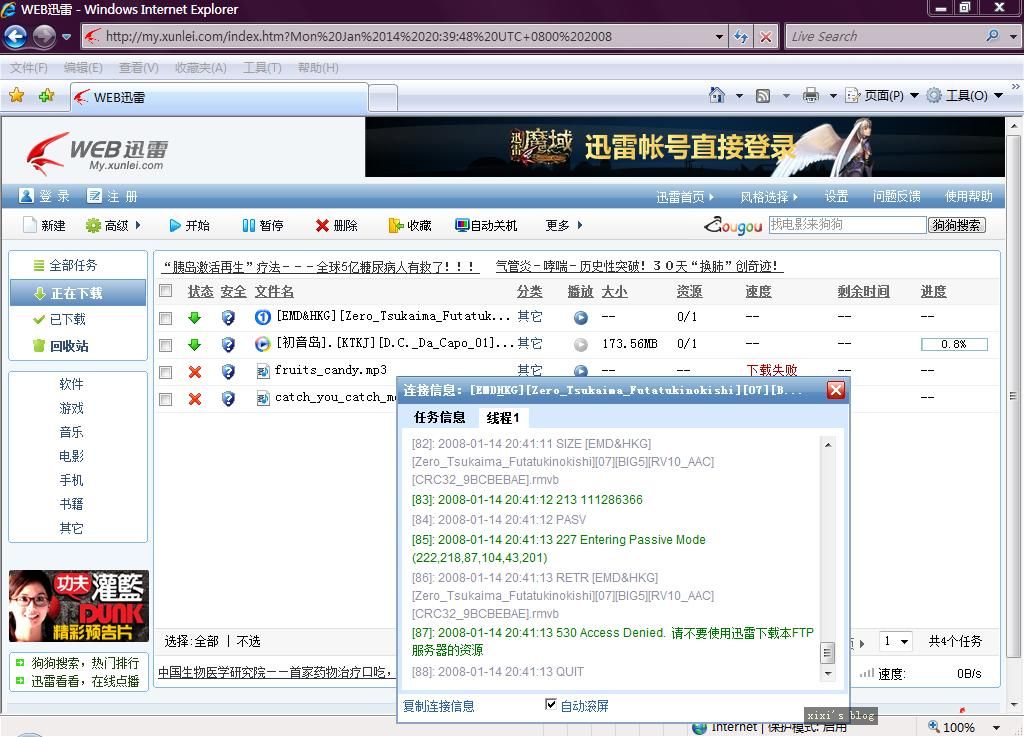The image size is (1024, 737).
Task: Click the Stop loading red X icon
Action: point(765,37)
